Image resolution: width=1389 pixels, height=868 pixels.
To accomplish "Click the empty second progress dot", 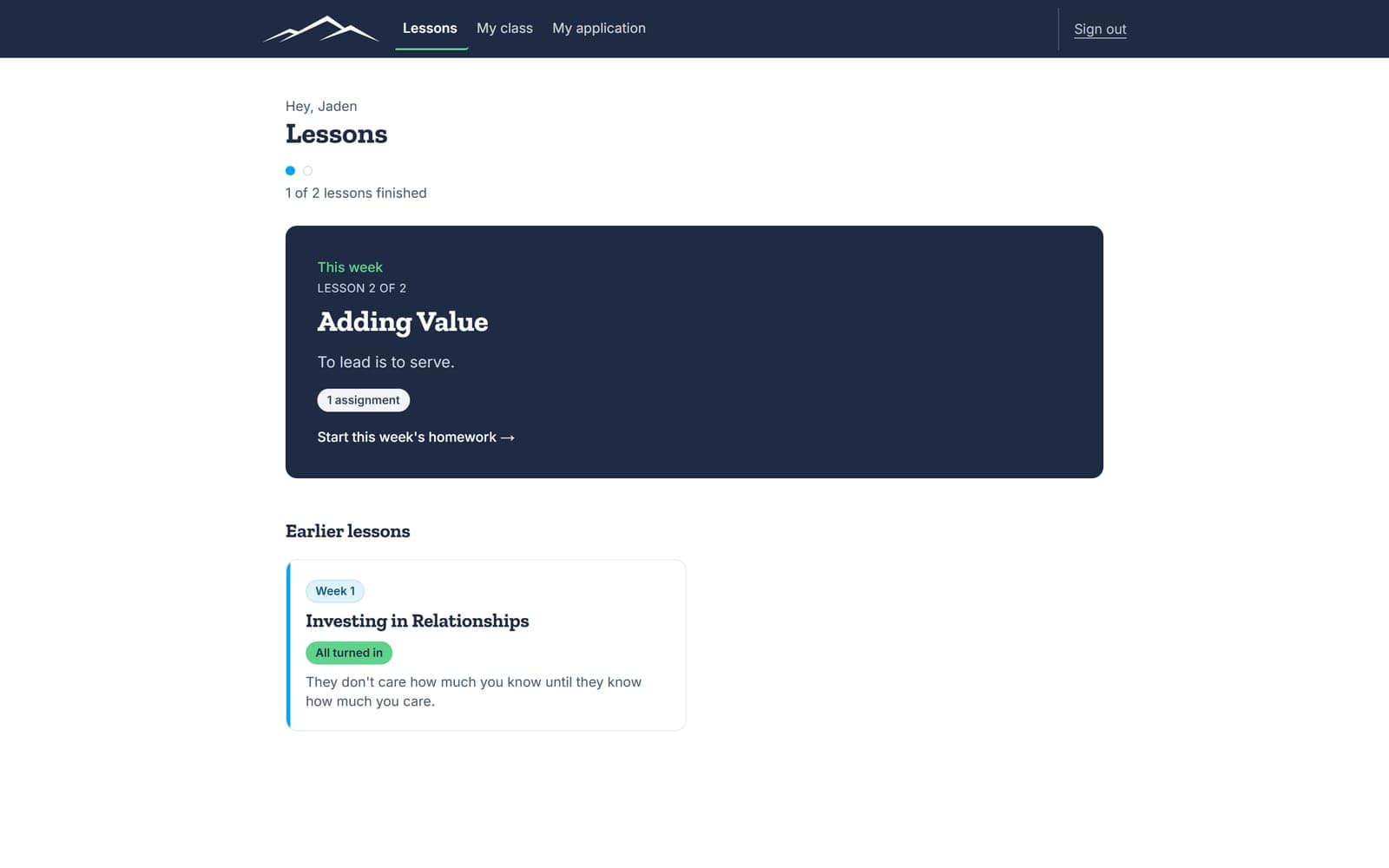I will (307, 171).
